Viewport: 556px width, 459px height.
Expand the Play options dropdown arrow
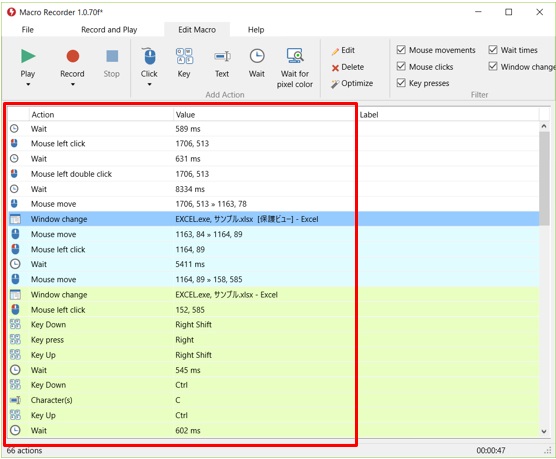tap(28, 84)
